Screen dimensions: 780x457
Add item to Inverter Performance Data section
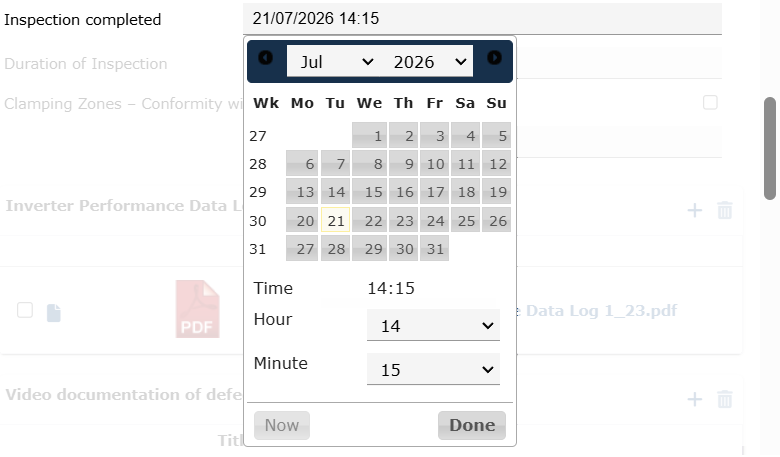pos(694,210)
